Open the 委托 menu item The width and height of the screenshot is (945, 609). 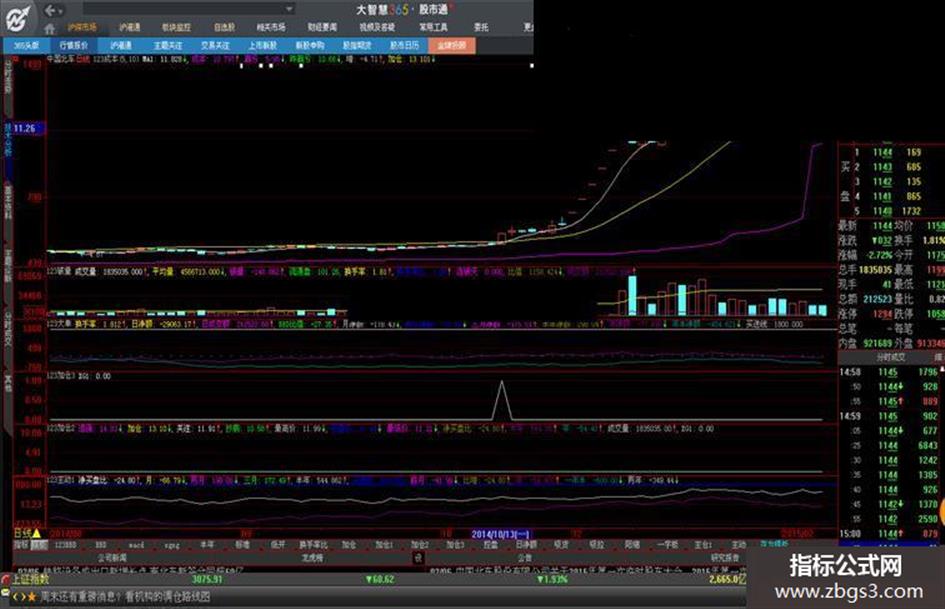pos(481,27)
